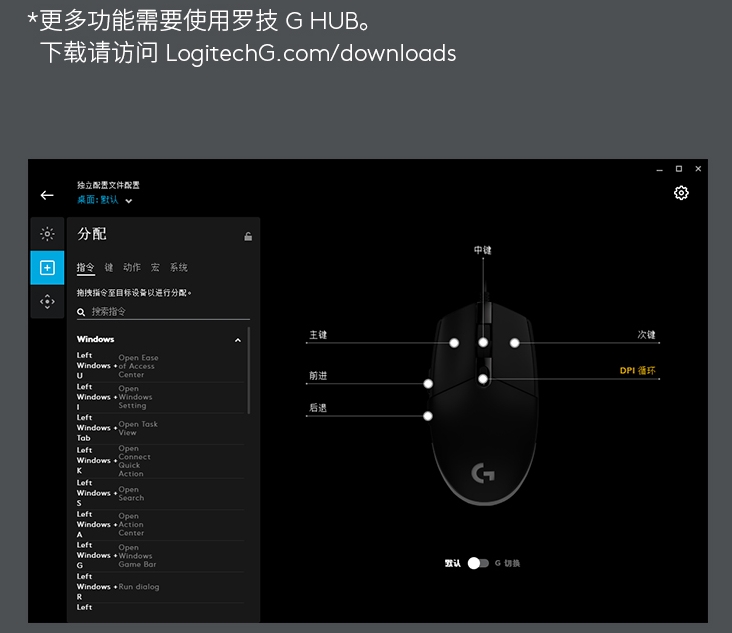732x633 pixels.
Task: Select Open Windows Game Bar command
Action: coord(160,556)
